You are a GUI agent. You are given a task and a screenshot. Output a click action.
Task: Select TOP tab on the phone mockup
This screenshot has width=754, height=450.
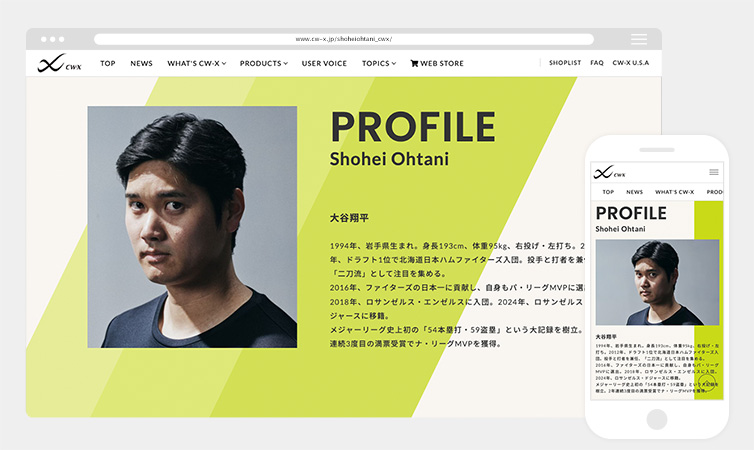point(608,192)
